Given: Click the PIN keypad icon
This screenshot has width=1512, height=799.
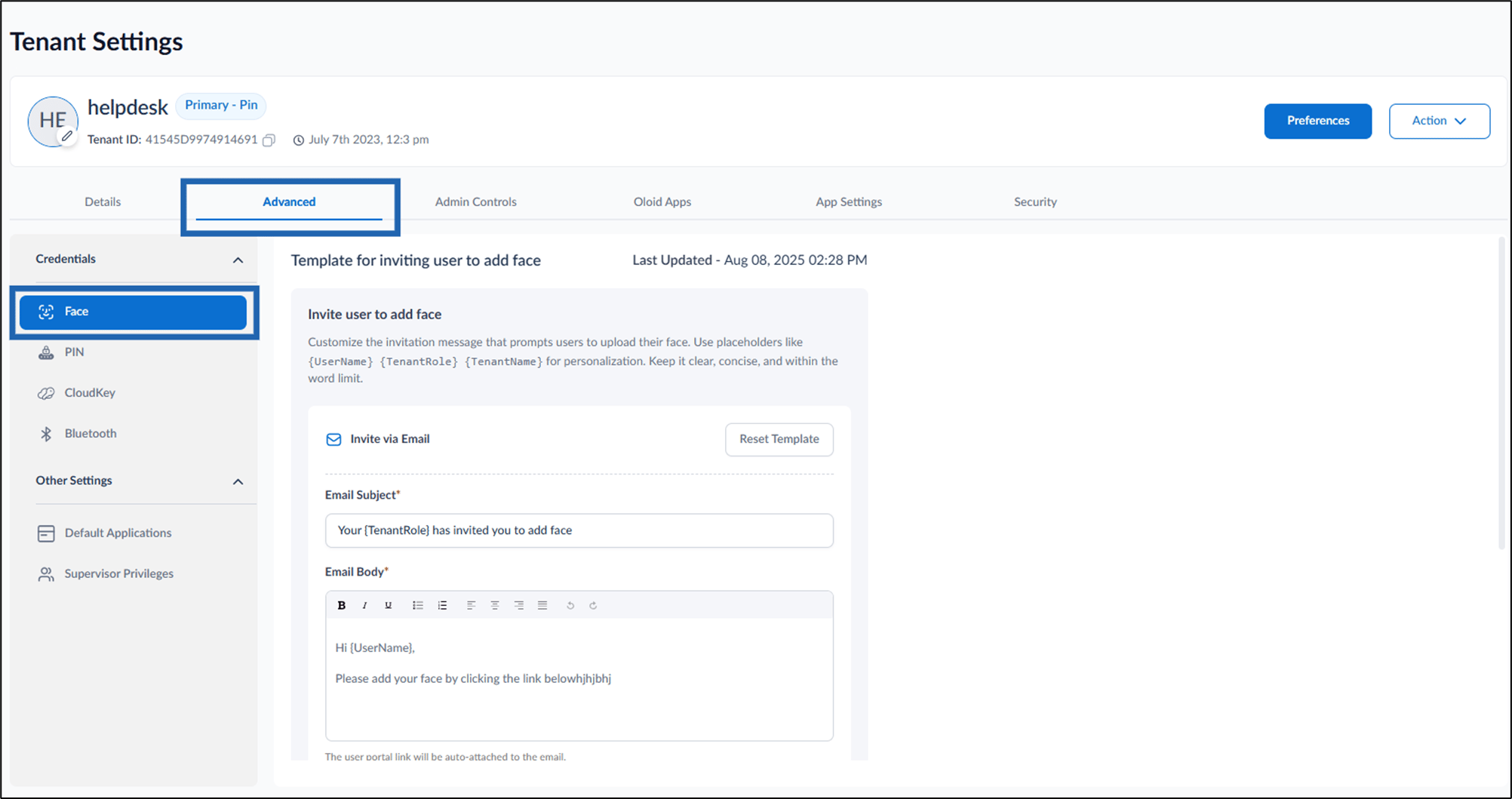Looking at the screenshot, I should (x=46, y=352).
